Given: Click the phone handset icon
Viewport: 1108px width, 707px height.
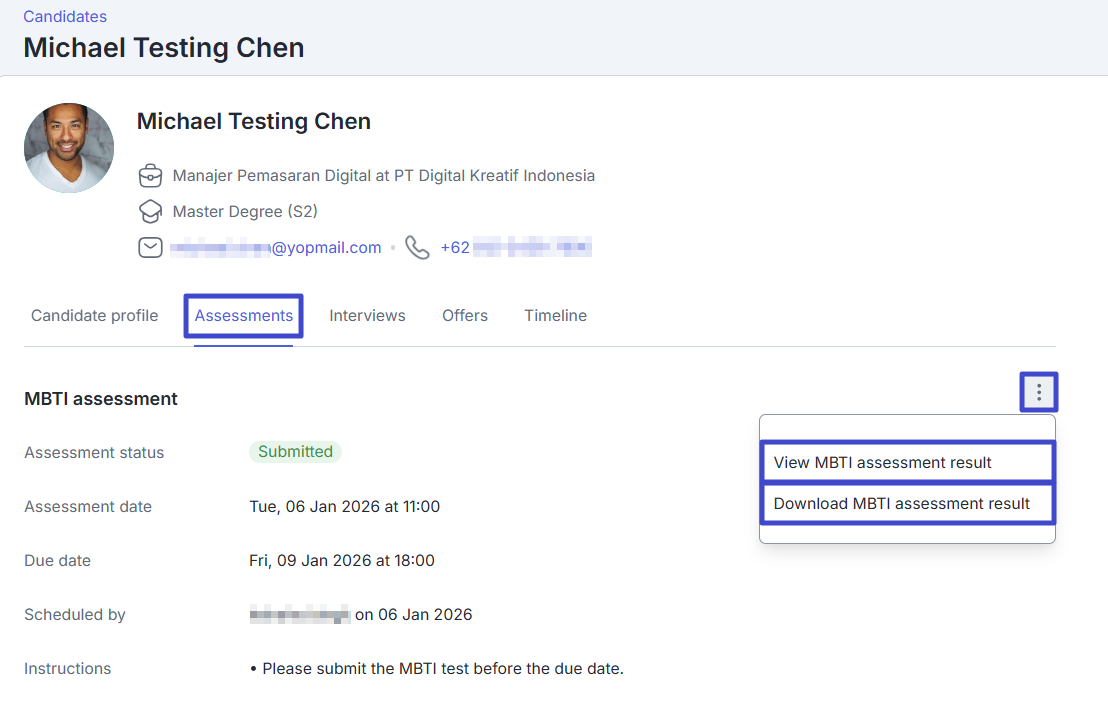Looking at the screenshot, I should click(x=418, y=248).
